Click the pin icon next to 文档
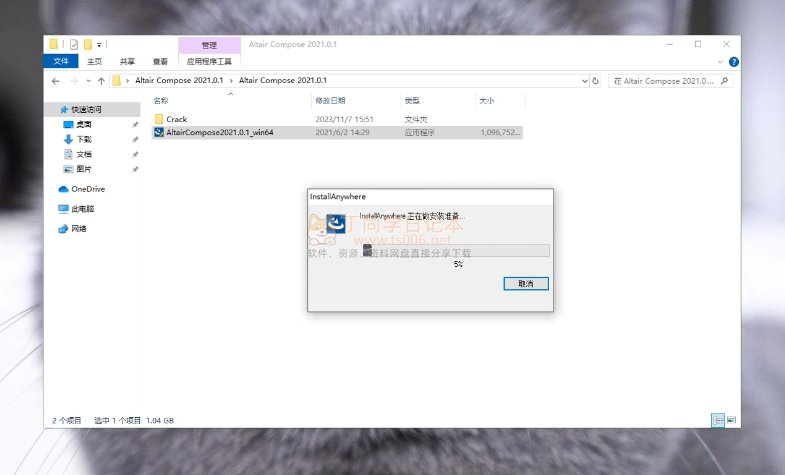 point(135,155)
